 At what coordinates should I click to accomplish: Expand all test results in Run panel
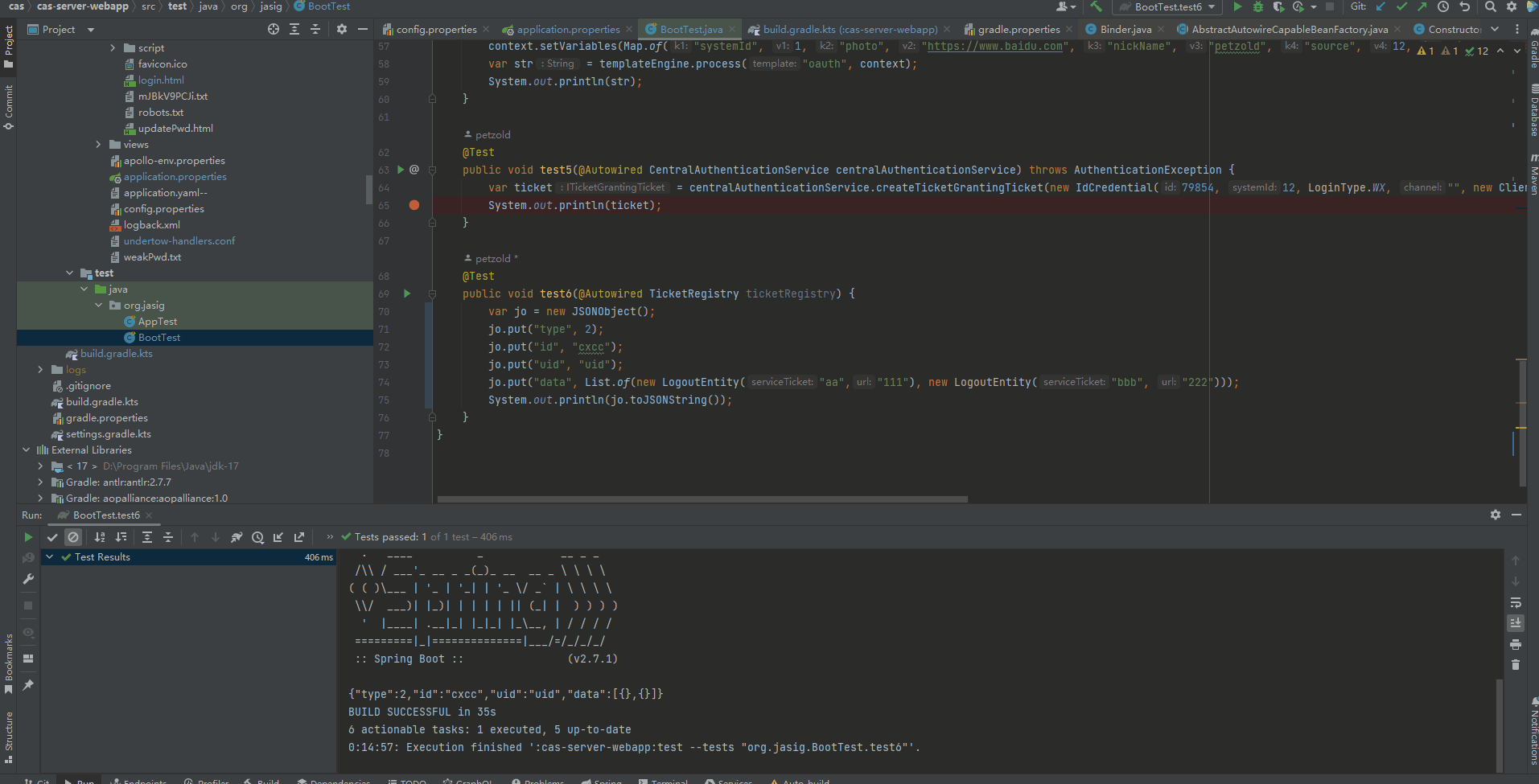pyautogui.click(x=147, y=537)
